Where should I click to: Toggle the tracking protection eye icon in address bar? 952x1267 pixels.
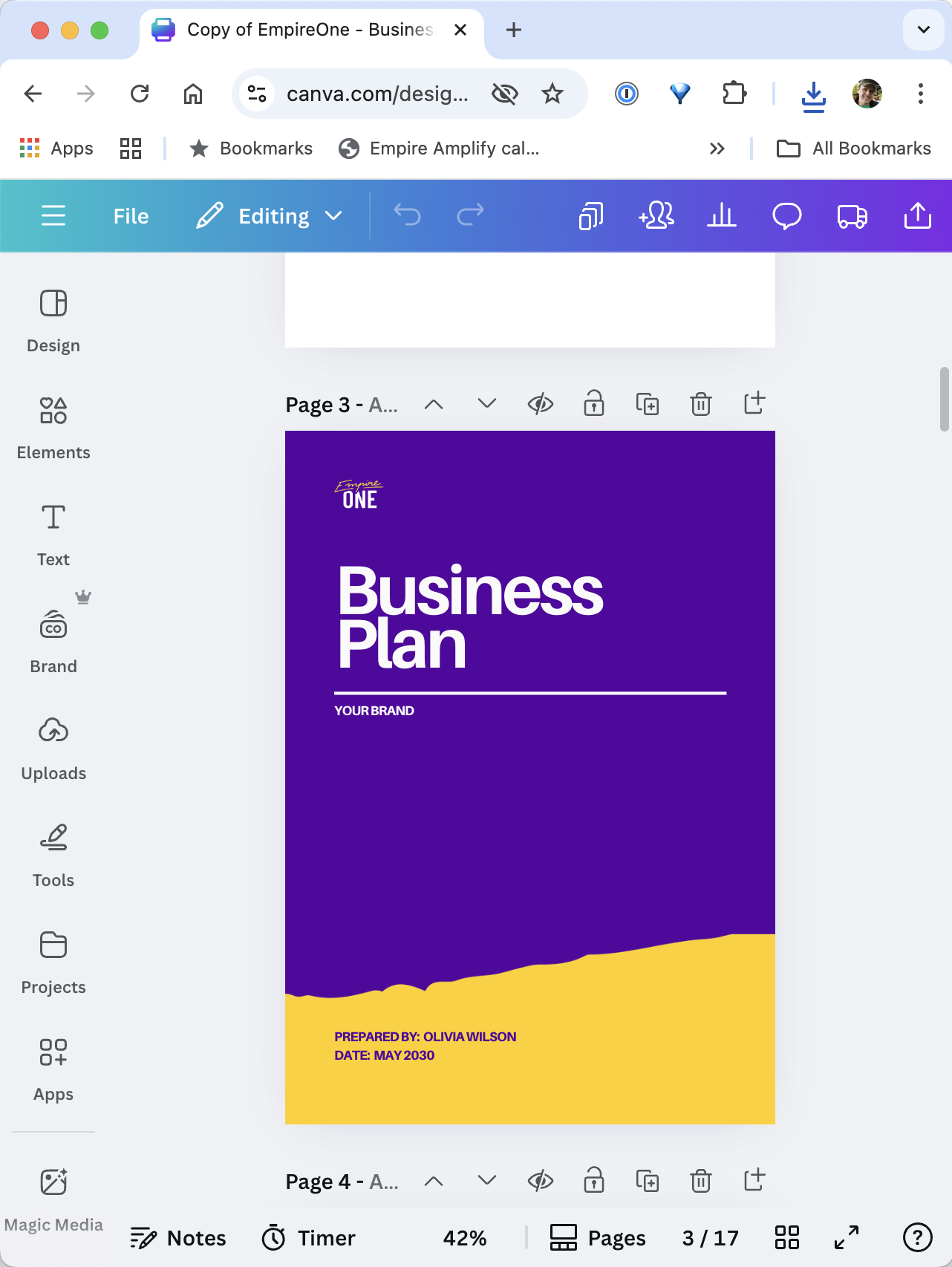pos(505,94)
